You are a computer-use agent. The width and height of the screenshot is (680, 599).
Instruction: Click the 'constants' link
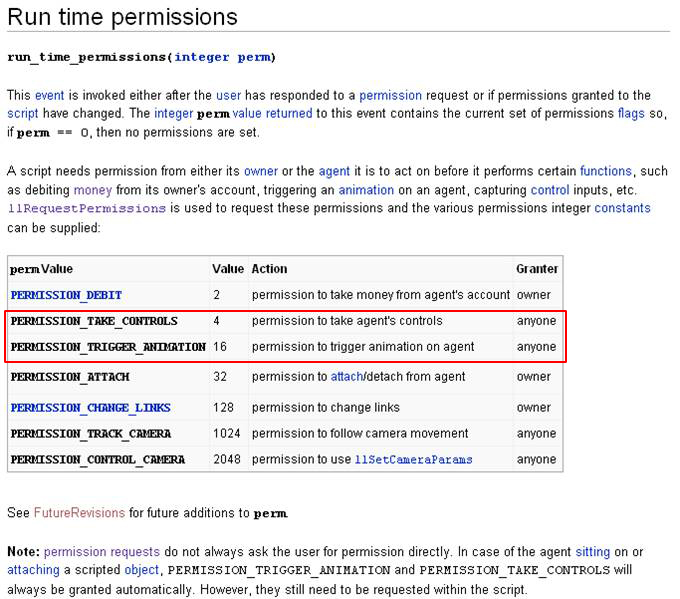[x=622, y=209]
